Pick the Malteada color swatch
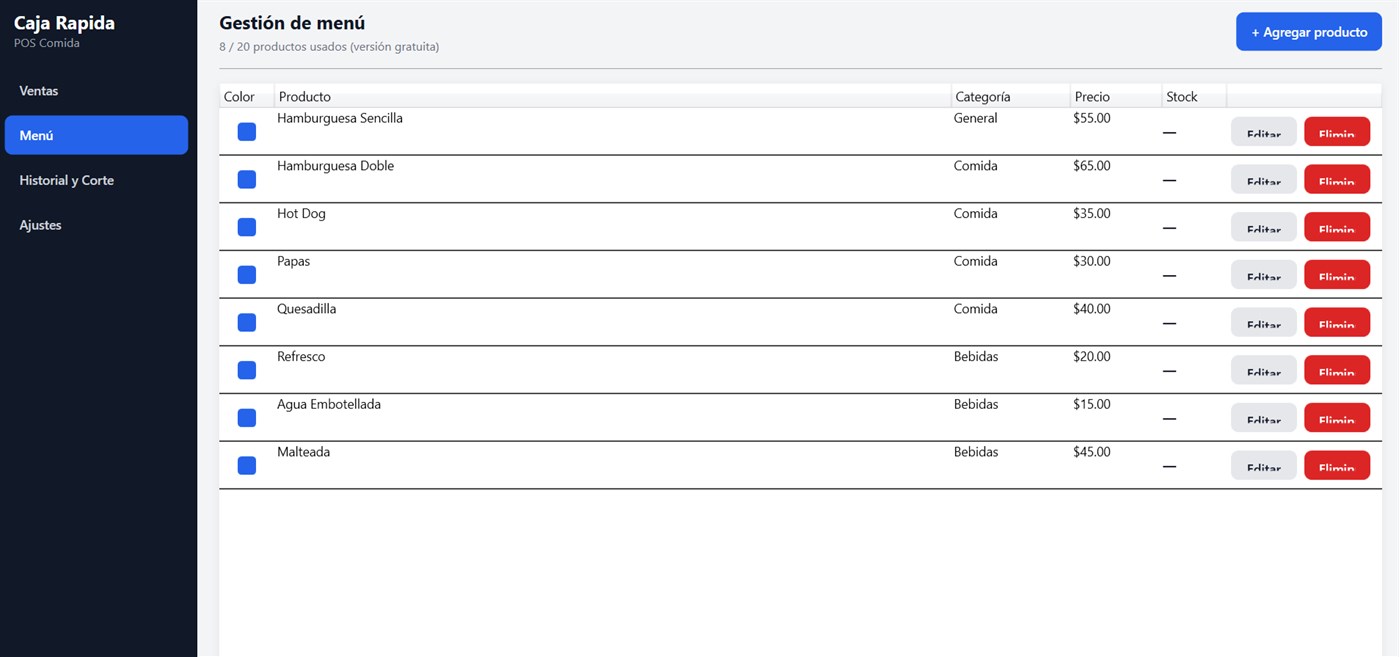The height and width of the screenshot is (657, 1399). (x=247, y=465)
